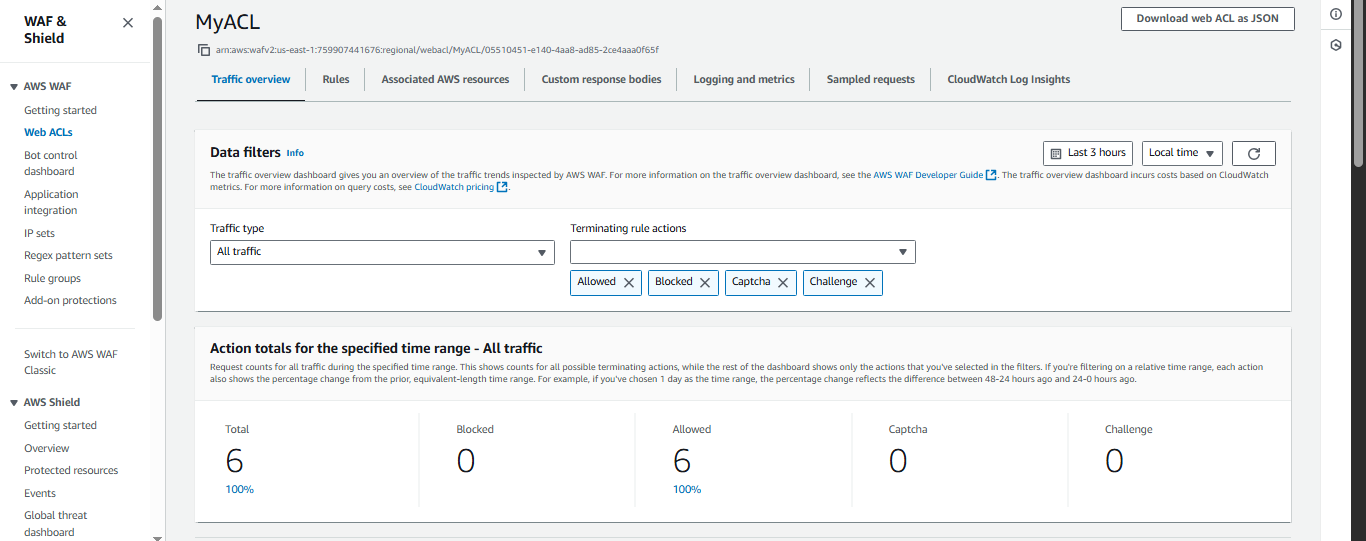Open Rule groups in the sidebar

click(x=52, y=278)
